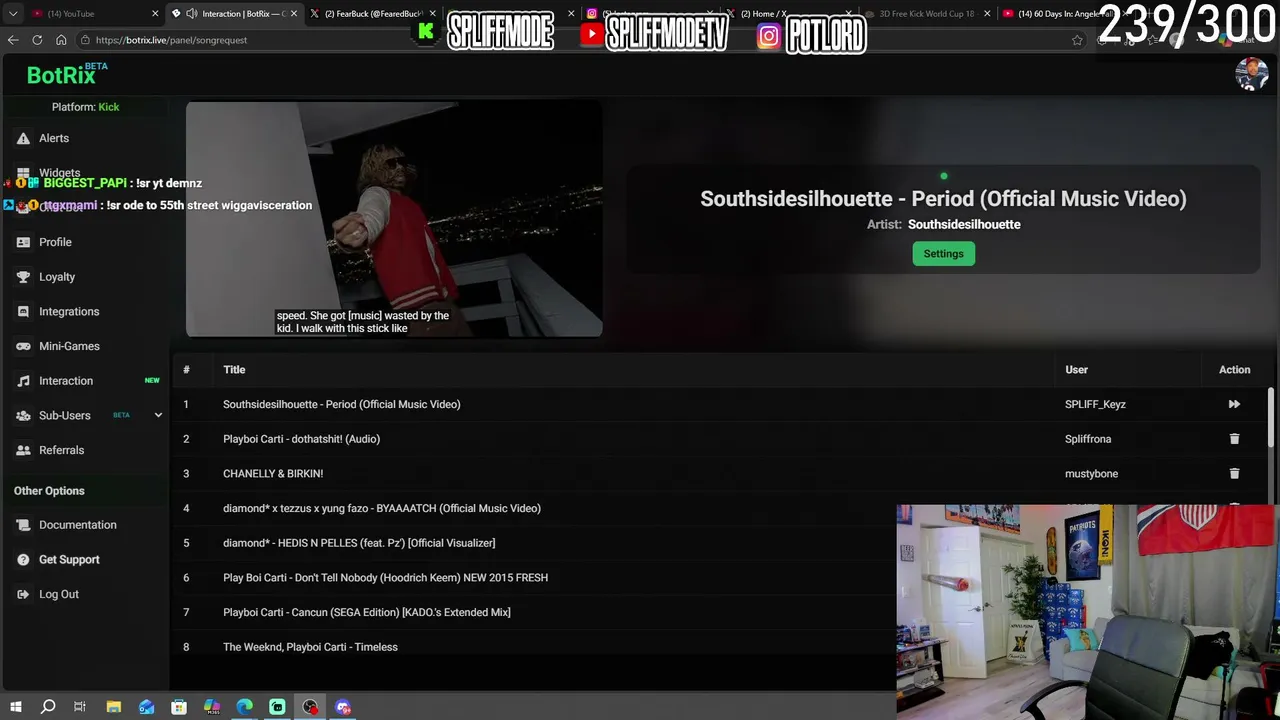Click the browser home icon
Viewport: 1280px width, 720px height.
(x=61, y=40)
